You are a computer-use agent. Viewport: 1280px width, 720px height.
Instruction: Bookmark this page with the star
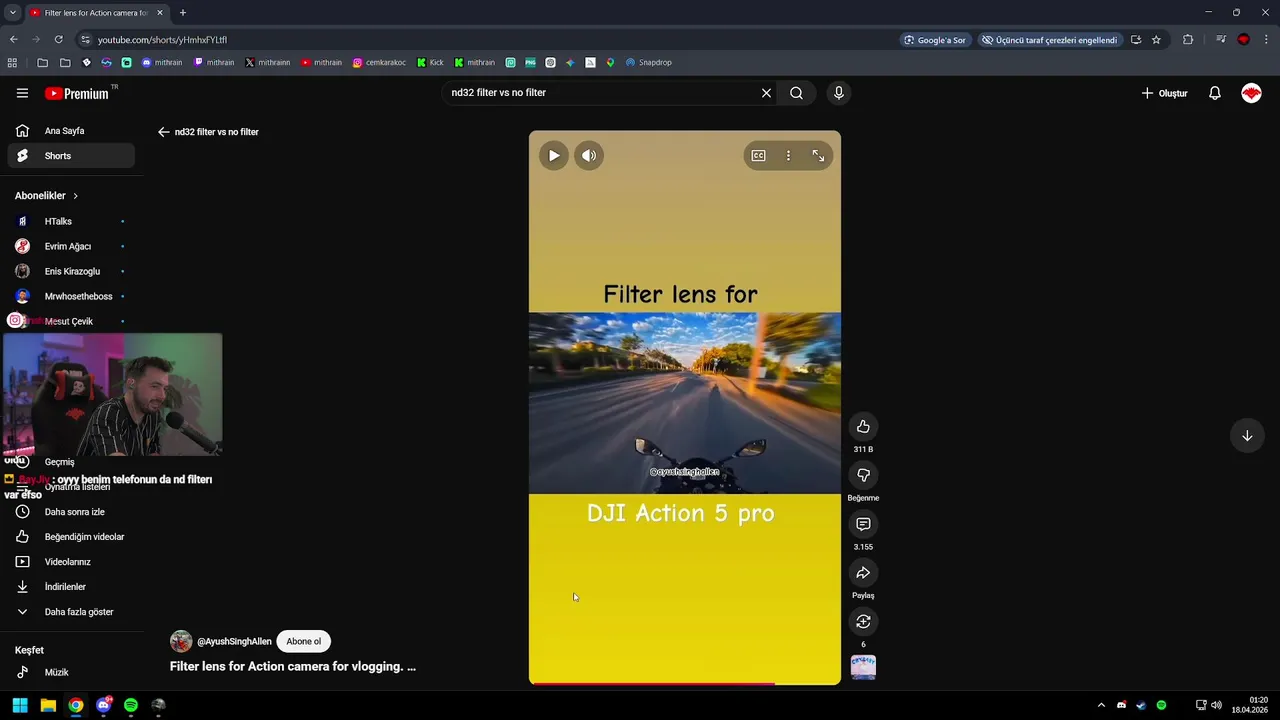click(1156, 40)
